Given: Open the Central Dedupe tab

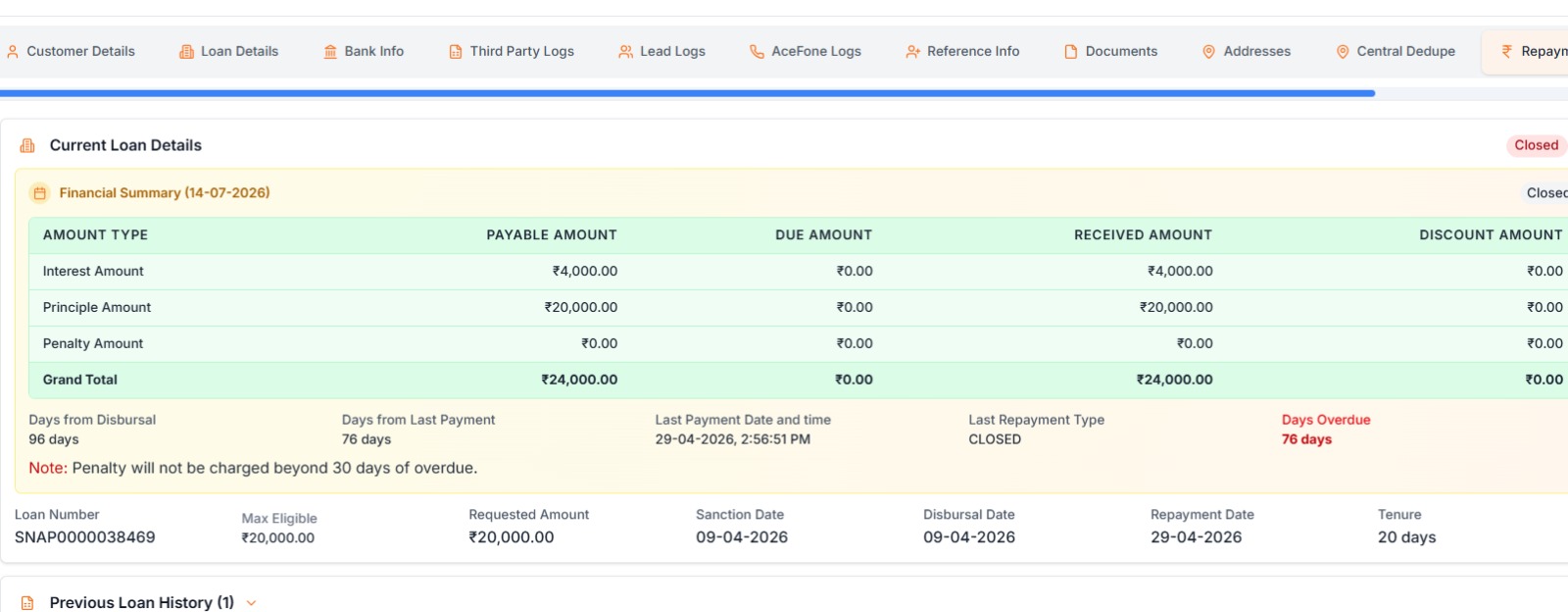Looking at the screenshot, I should pos(1396,52).
